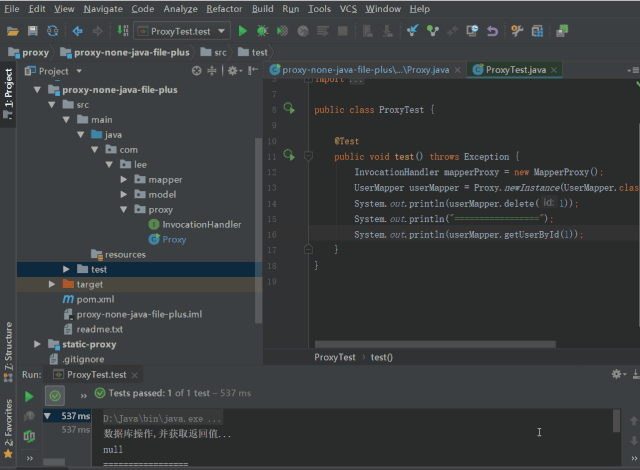Run ProxyTest.test with the green toolbar arrow
The height and width of the screenshot is (470, 640).
pyautogui.click(x=242, y=31)
